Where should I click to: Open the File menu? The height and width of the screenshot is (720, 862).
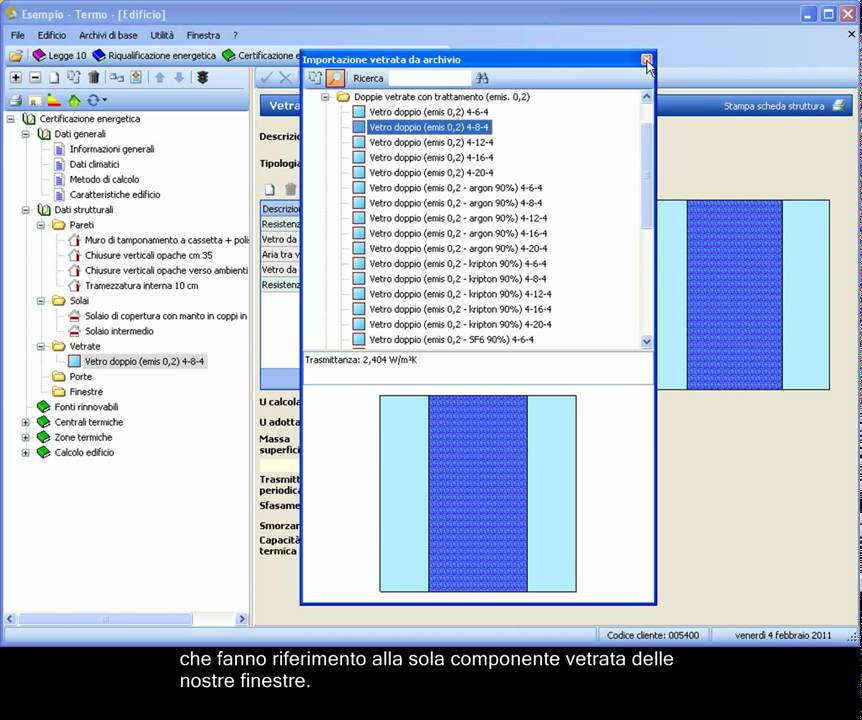(x=18, y=35)
